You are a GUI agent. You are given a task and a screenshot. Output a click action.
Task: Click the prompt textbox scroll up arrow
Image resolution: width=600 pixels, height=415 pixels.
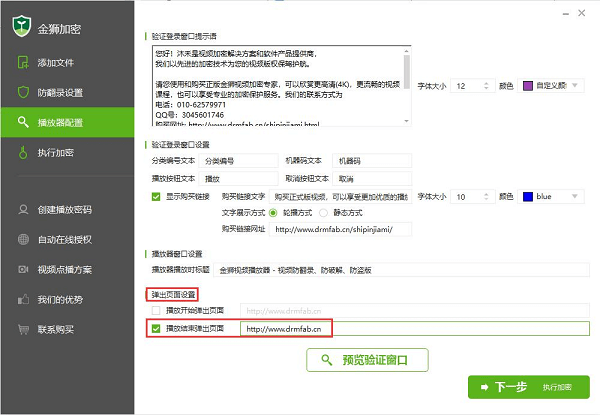pos(406,51)
